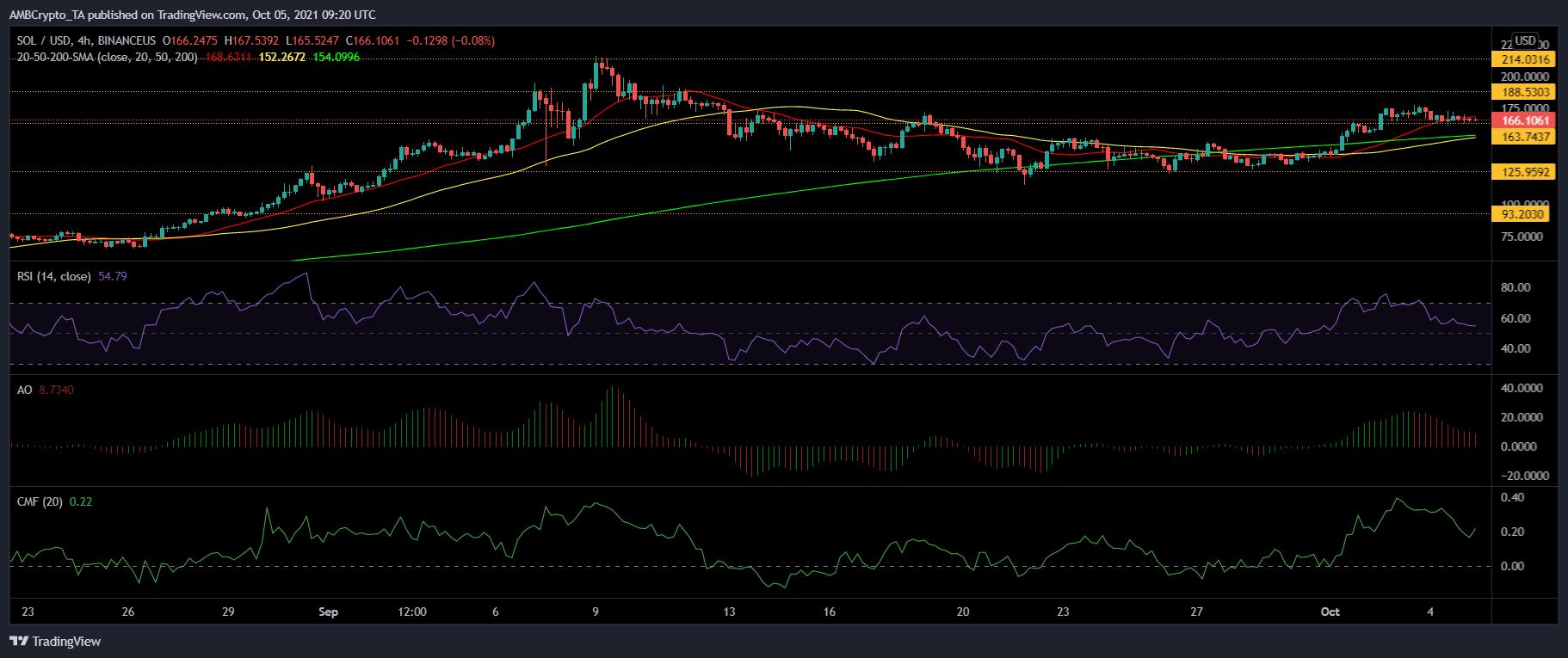Click the SOL / USD symbol title

44,40
